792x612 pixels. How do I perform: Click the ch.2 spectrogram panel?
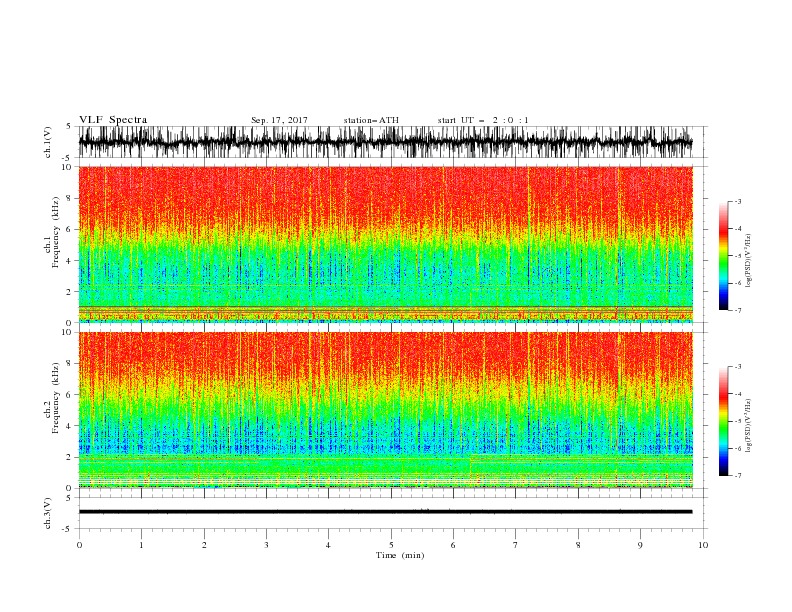click(x=386, y=410)
